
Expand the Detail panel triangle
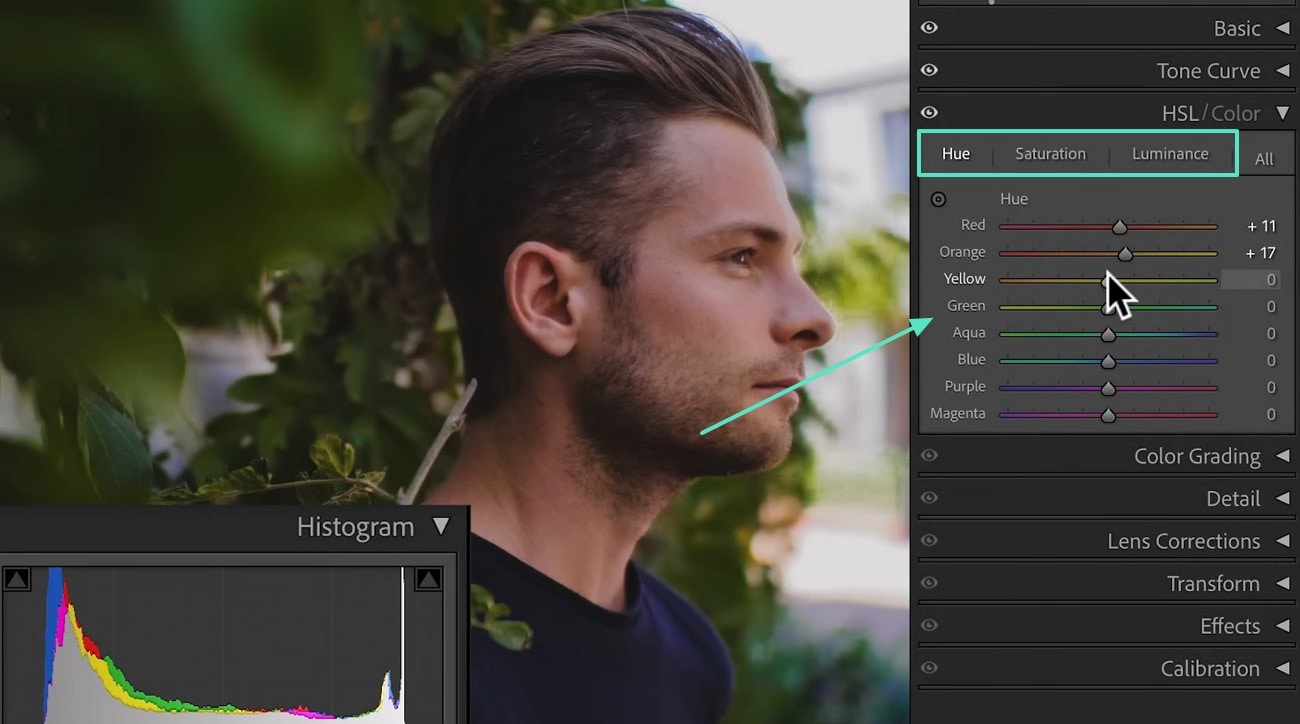pyautogui.click(x=1282, y=498)
